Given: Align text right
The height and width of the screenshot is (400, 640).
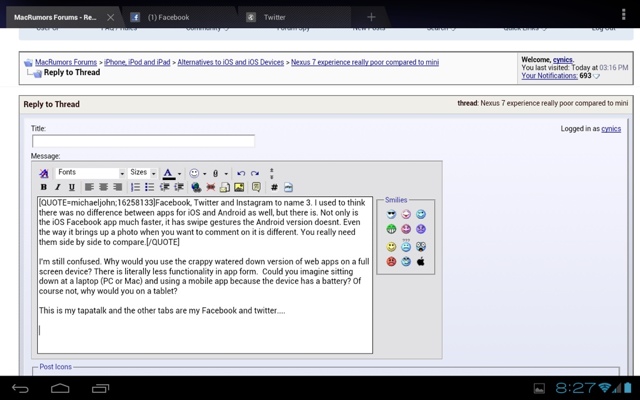Looking at the screenshot, I should [118, 187].
